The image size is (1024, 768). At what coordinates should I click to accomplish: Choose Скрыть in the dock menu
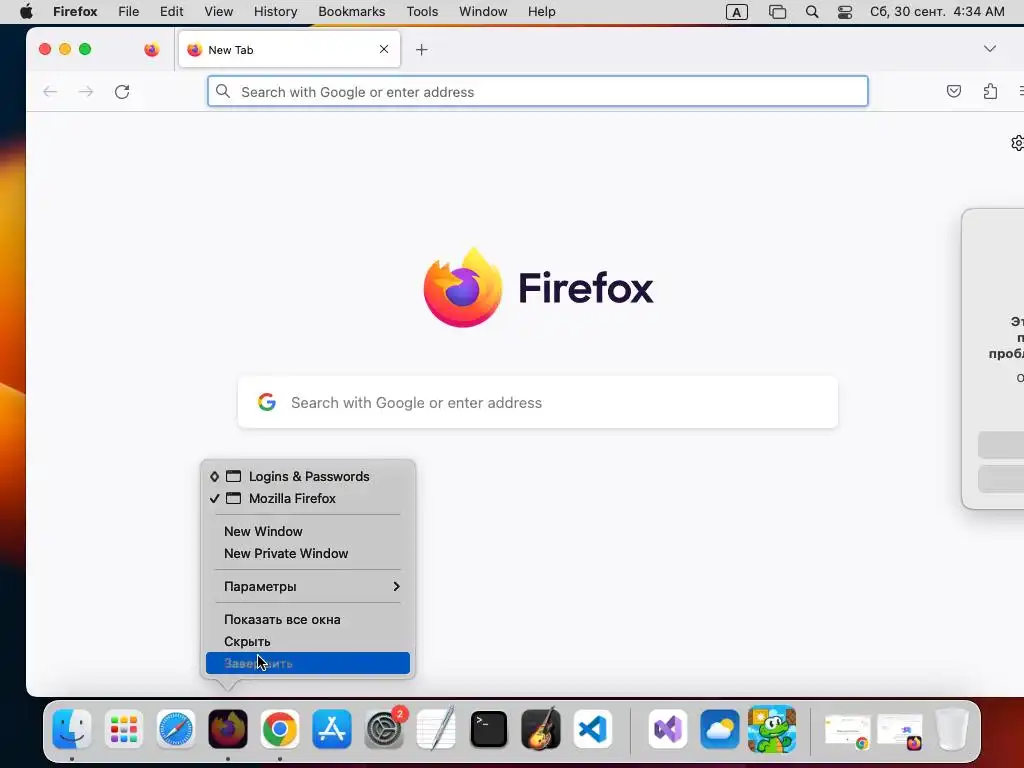(x=308, y=641)
